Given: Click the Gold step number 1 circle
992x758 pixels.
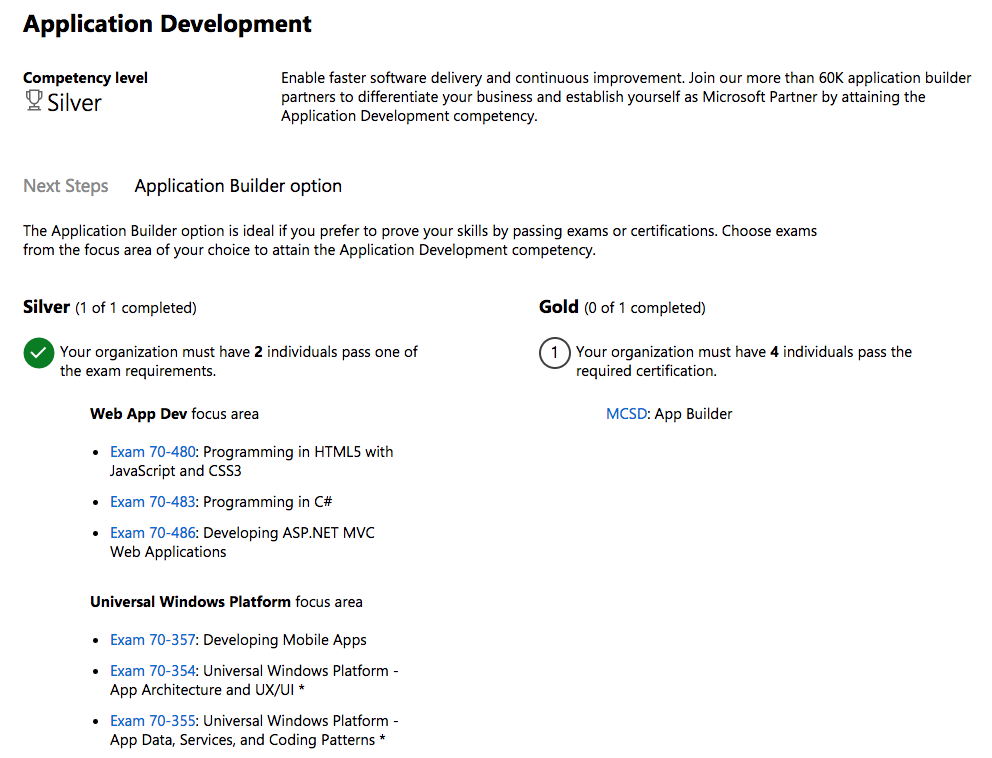Looking at the screenshot, I should [555, 352].
